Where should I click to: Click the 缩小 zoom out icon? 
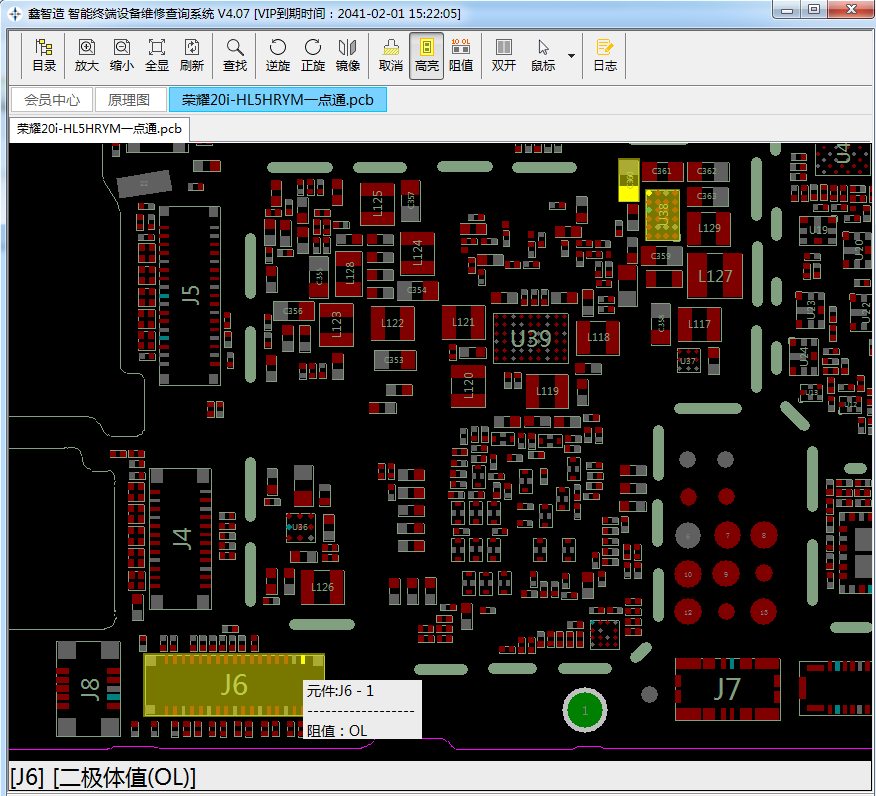point(122,55)
